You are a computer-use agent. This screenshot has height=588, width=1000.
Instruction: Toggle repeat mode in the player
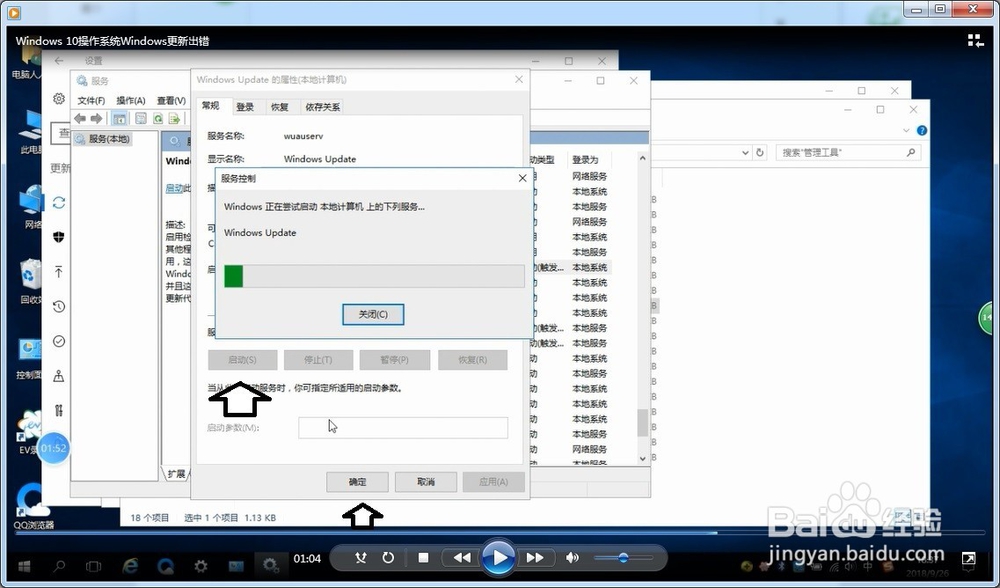388,558
